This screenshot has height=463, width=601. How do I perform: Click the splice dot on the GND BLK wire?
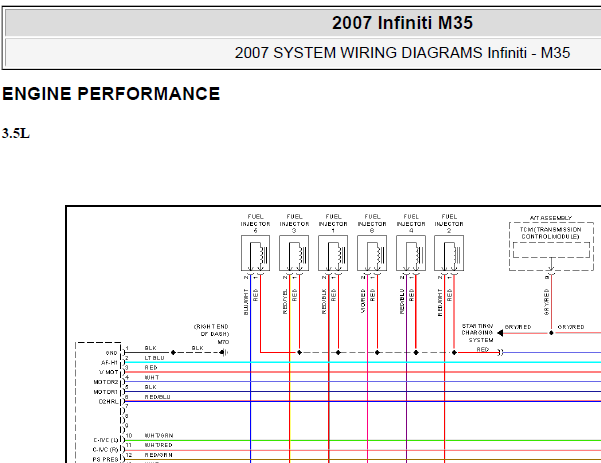point(173,352)
